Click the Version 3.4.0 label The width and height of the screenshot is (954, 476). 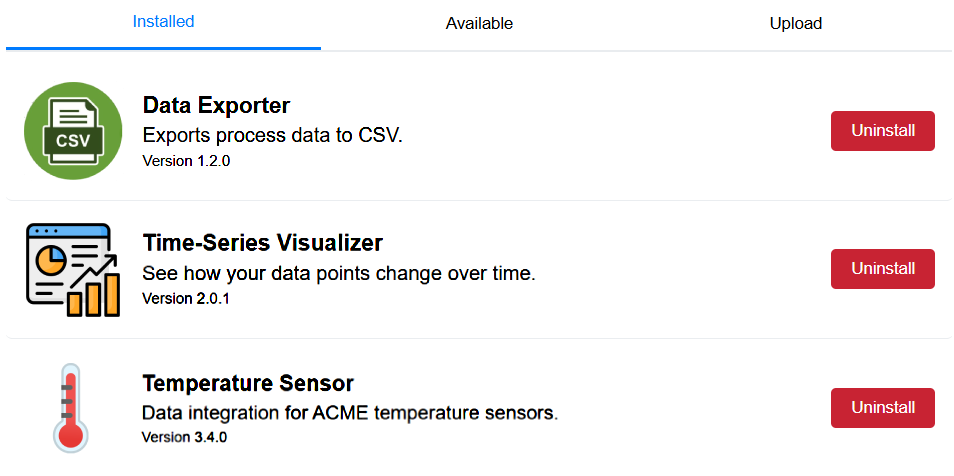[186, 437]
